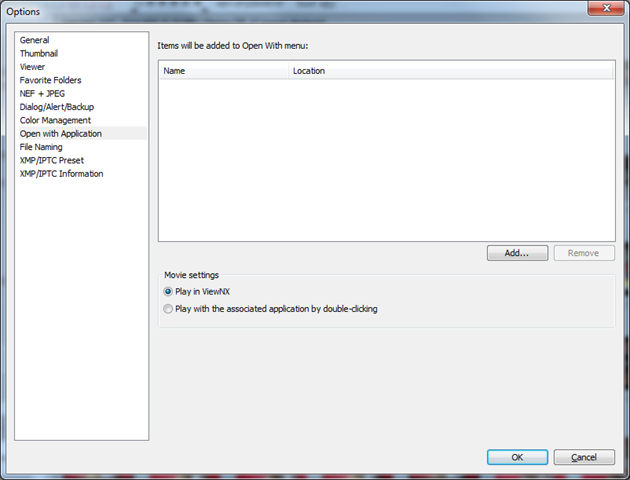630x480 pixels.
Task: Select General in the options list
Action: (34, 40)
